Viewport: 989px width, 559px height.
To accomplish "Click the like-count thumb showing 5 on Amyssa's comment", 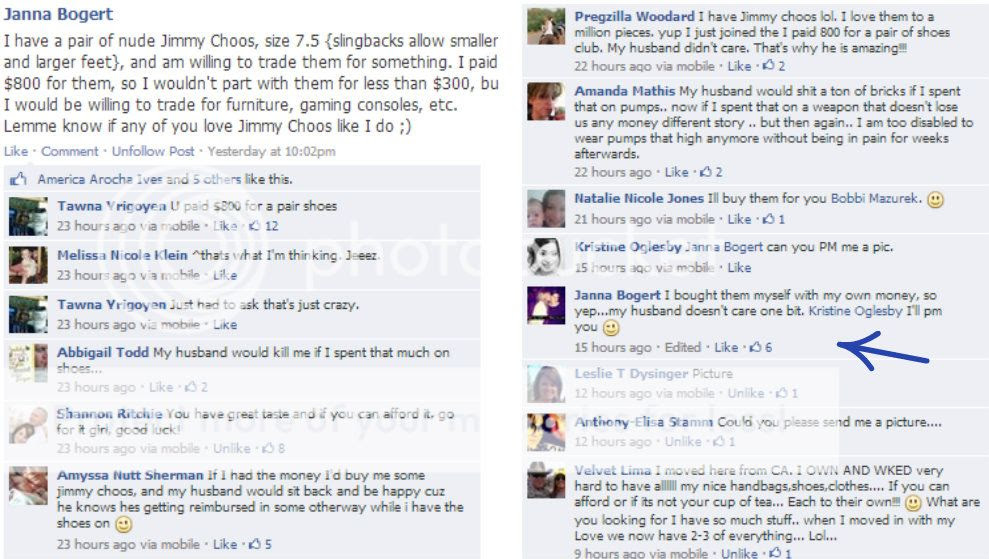I will click(255, 544).
